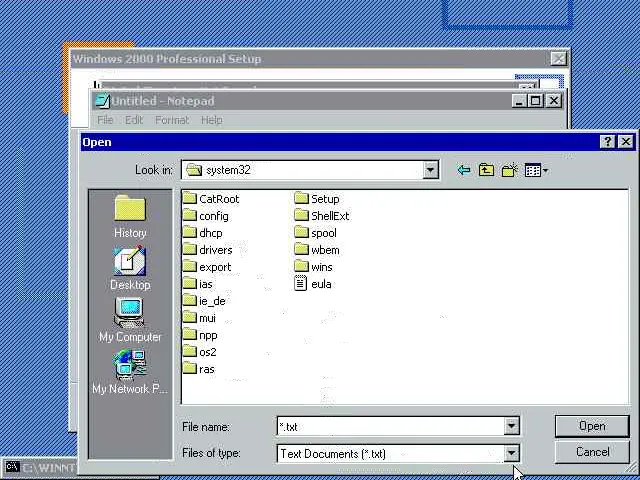
Task: Select the ias folder icon
Action: tap(190, 284)
